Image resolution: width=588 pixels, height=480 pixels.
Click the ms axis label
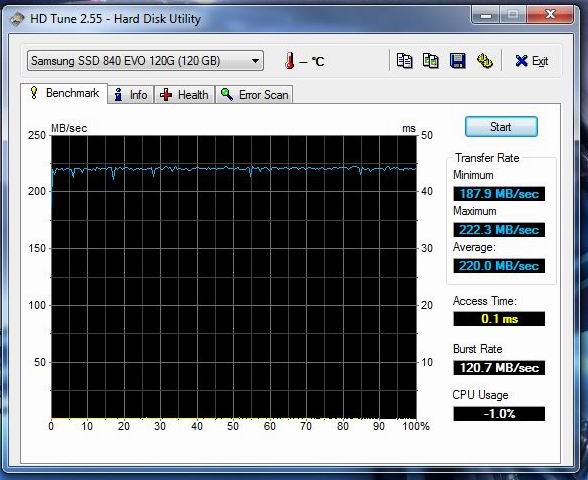click(x=409, y=129)
